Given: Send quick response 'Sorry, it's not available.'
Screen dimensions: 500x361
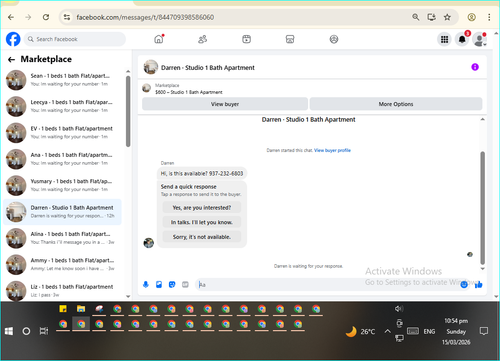Looking at the screenshot, I should pyautogui.click(x=202, y=237).
